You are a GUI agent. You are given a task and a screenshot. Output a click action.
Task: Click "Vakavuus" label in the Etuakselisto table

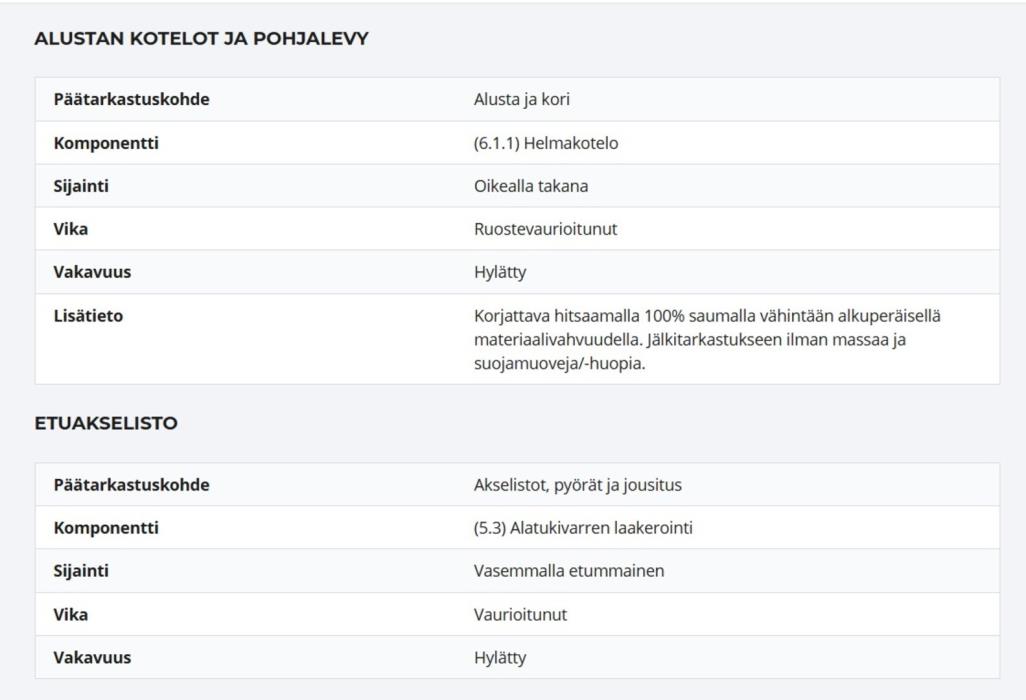(x=92, y=658)
